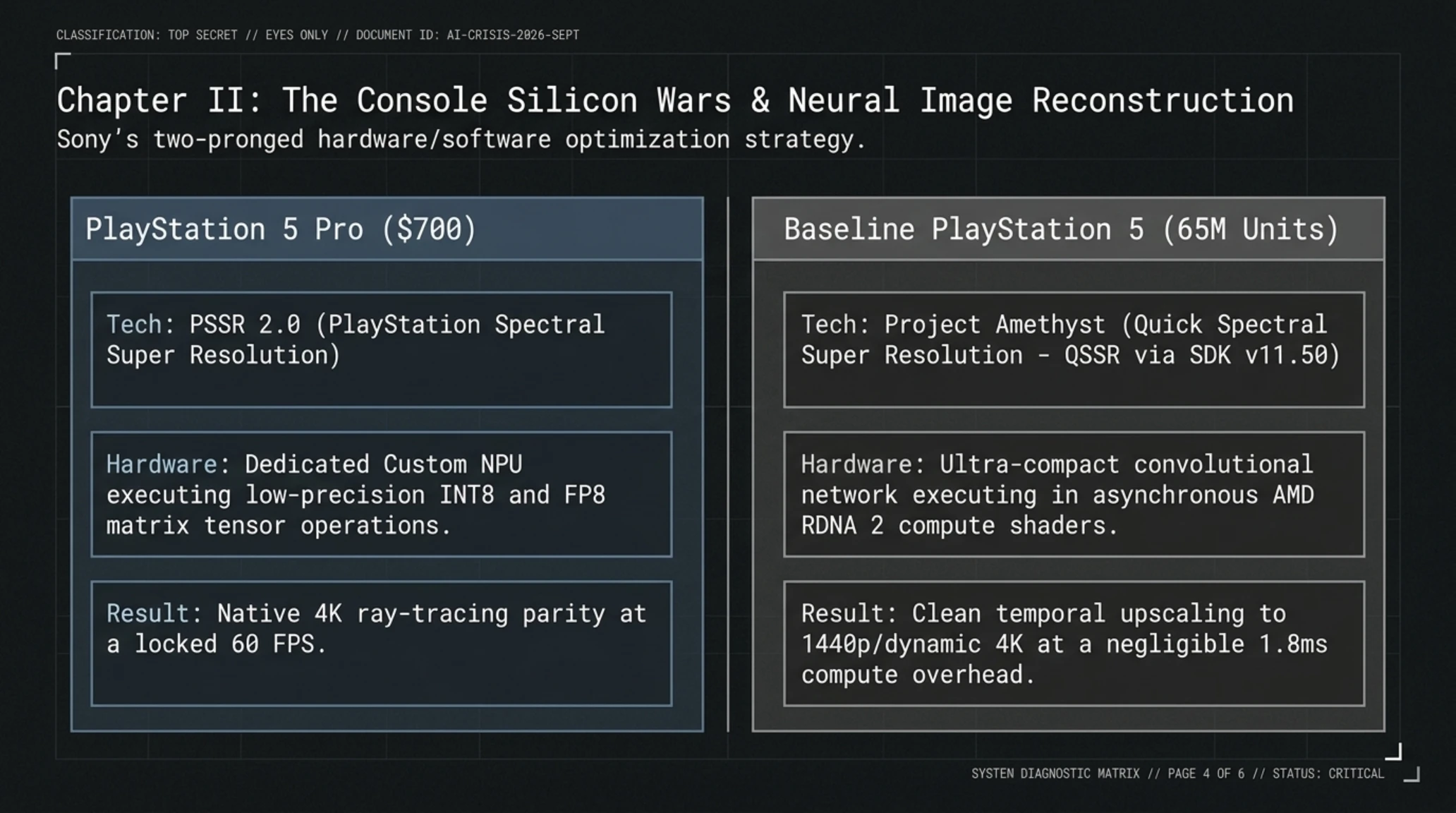The width and height of the screenshot is (1456, 813).
Task: Click the DOCUMENT ID AI-CRISIS-2026-SEPT text
Action: click(467, 35)
